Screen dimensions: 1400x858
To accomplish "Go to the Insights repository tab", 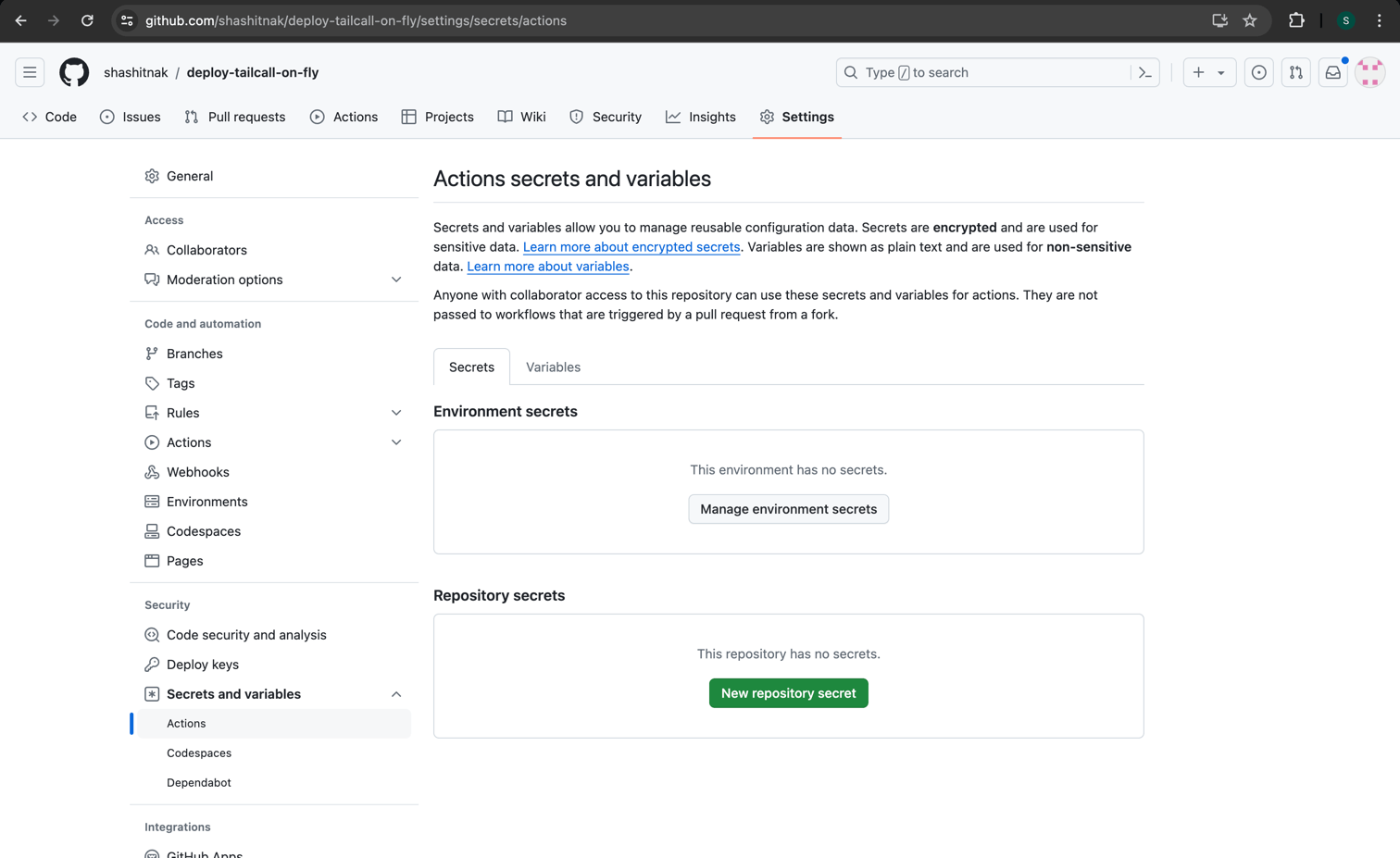I will point(701,117).
